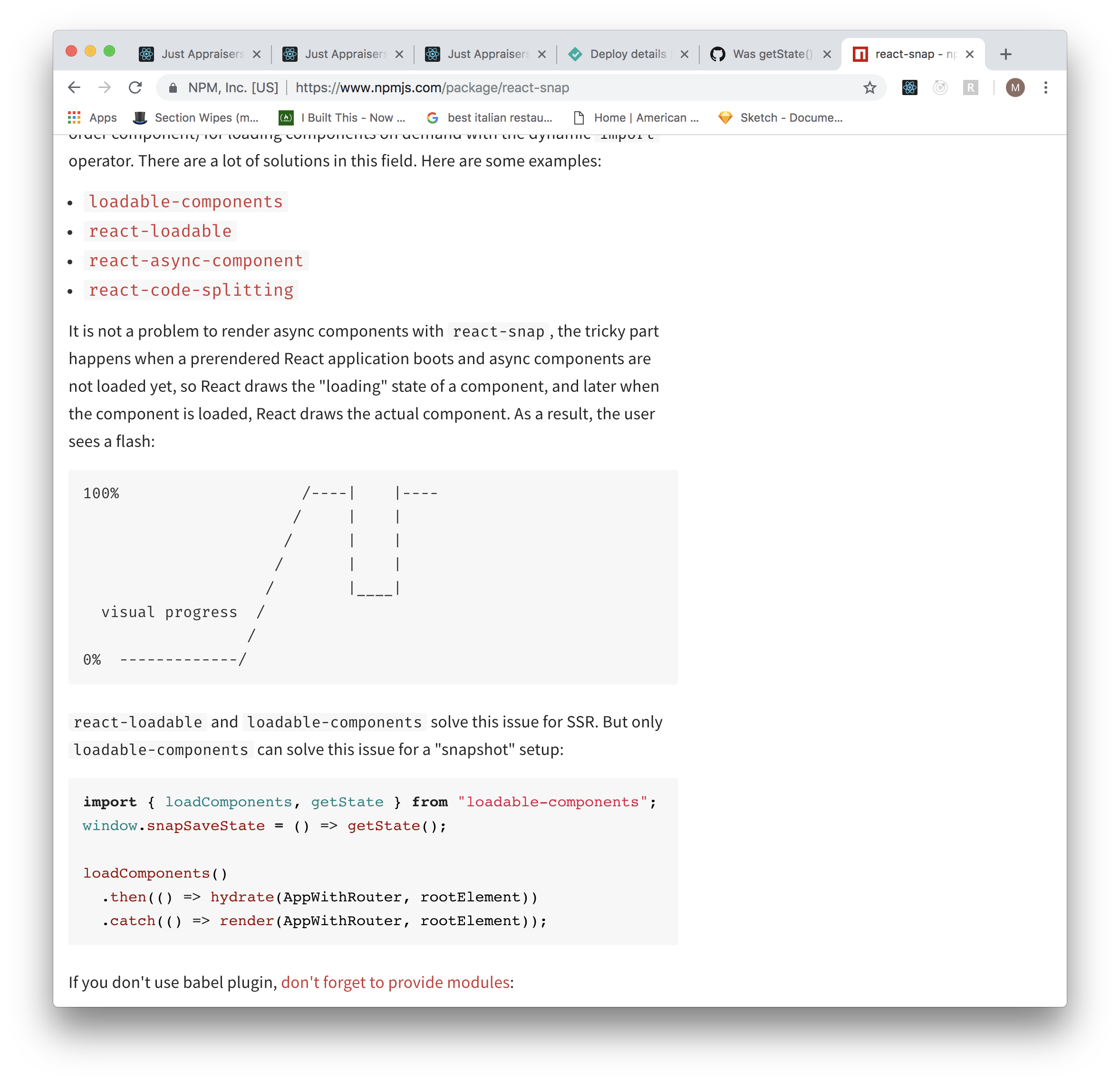Open the Sketch - Docume... bookmark
Viewport: 1120px width, 1083px height.
[x=781, y=118]
